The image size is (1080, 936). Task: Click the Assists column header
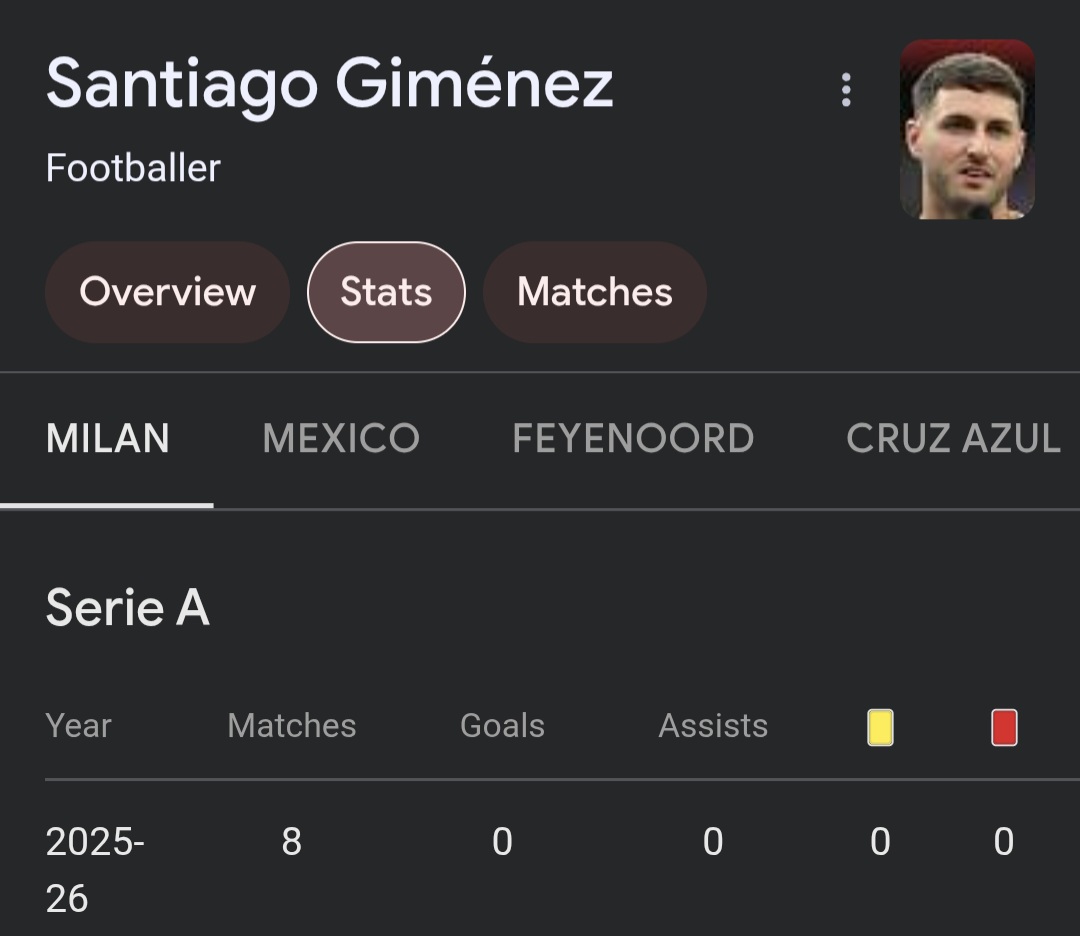pos(713,726)
